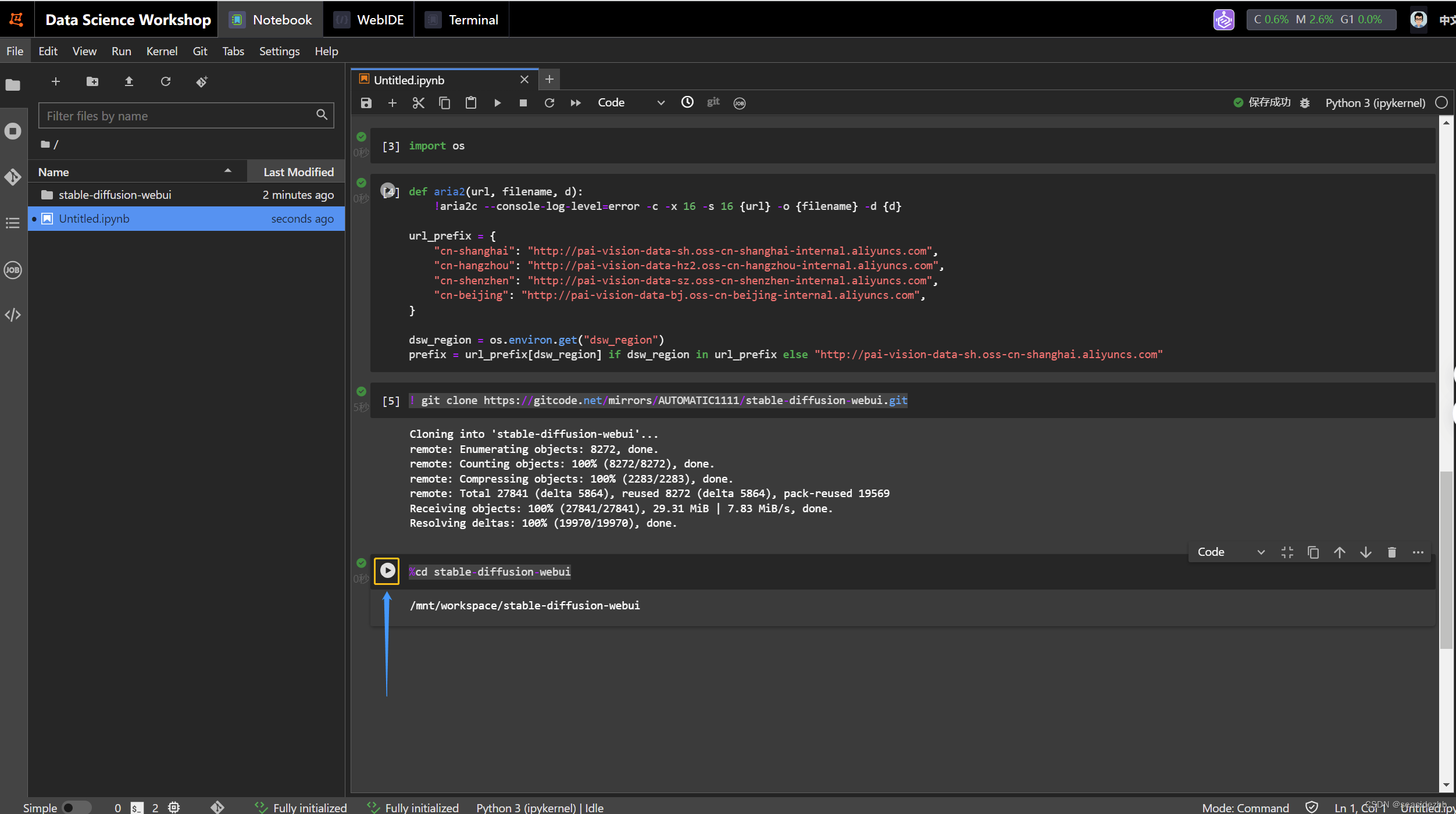The image size is (1456, 814).
Task: Interrupt the kernel with the stop icon
Action: pyautogui.click(x=523, y=103)
